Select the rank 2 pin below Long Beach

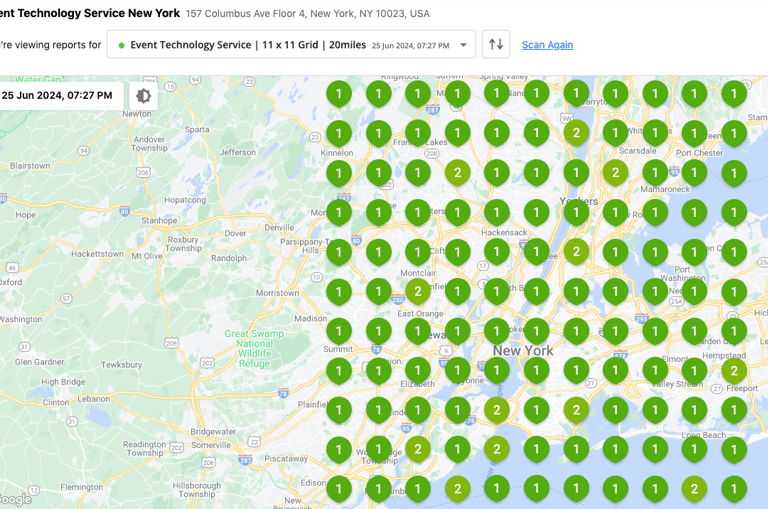click(694, 489)
